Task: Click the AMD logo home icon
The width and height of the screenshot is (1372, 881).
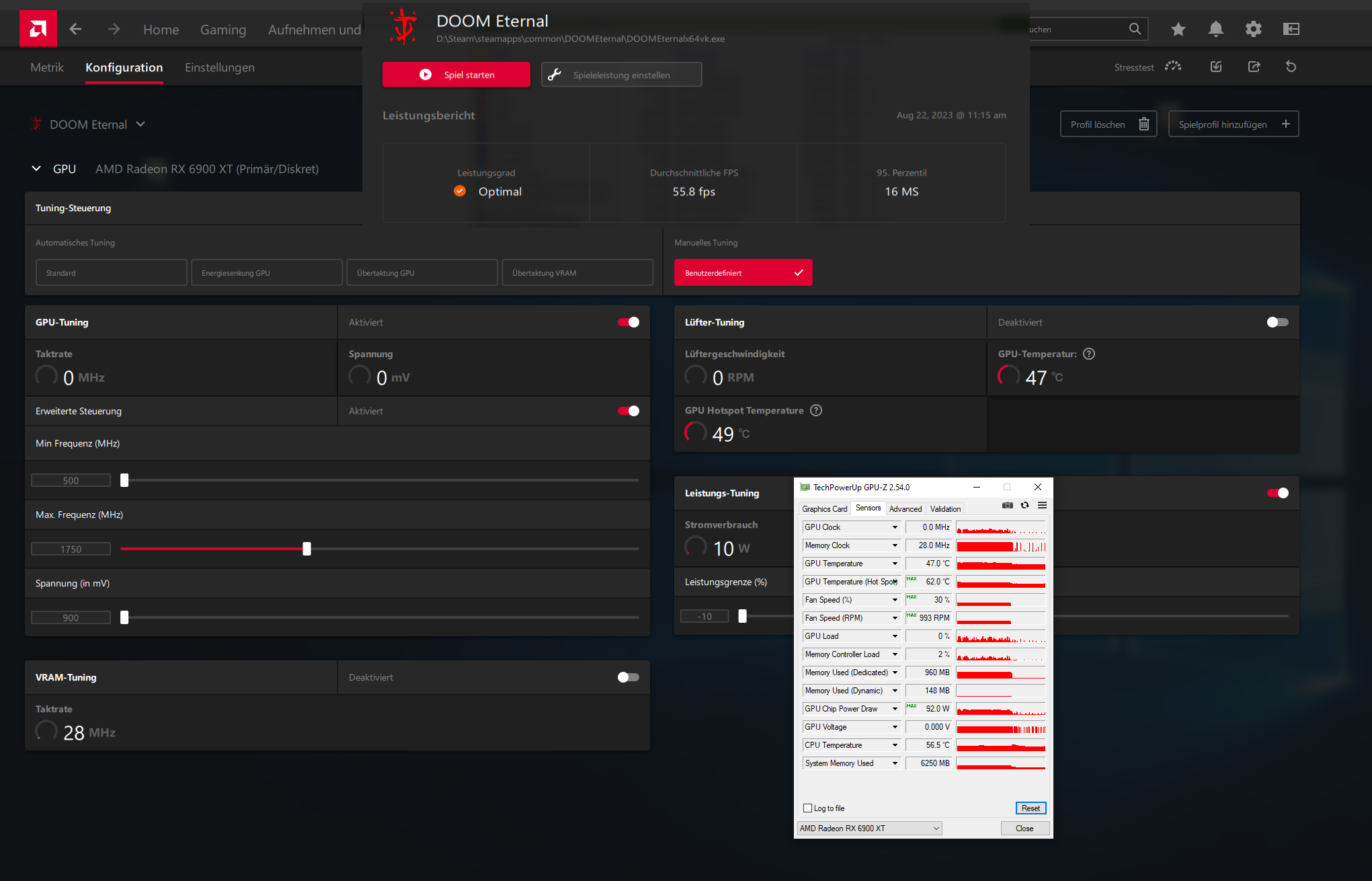Action: coord(38,29)
